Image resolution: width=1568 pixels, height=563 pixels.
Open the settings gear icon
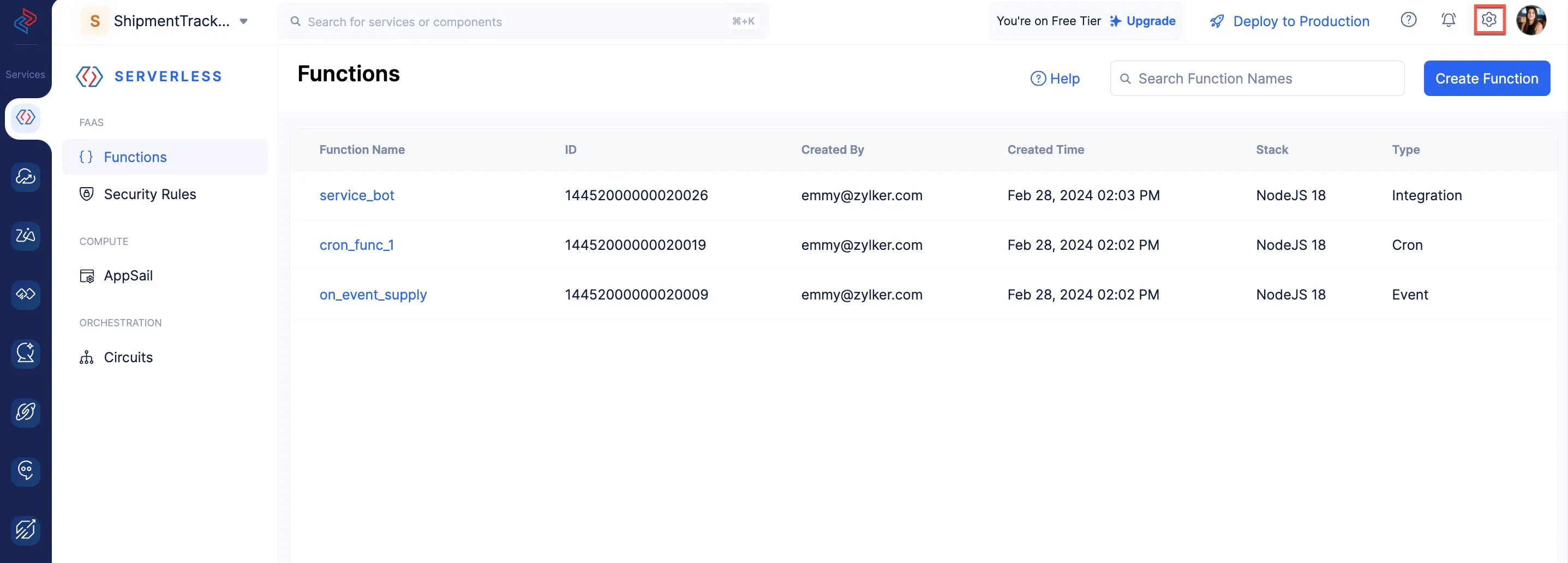coord(1489,20)
